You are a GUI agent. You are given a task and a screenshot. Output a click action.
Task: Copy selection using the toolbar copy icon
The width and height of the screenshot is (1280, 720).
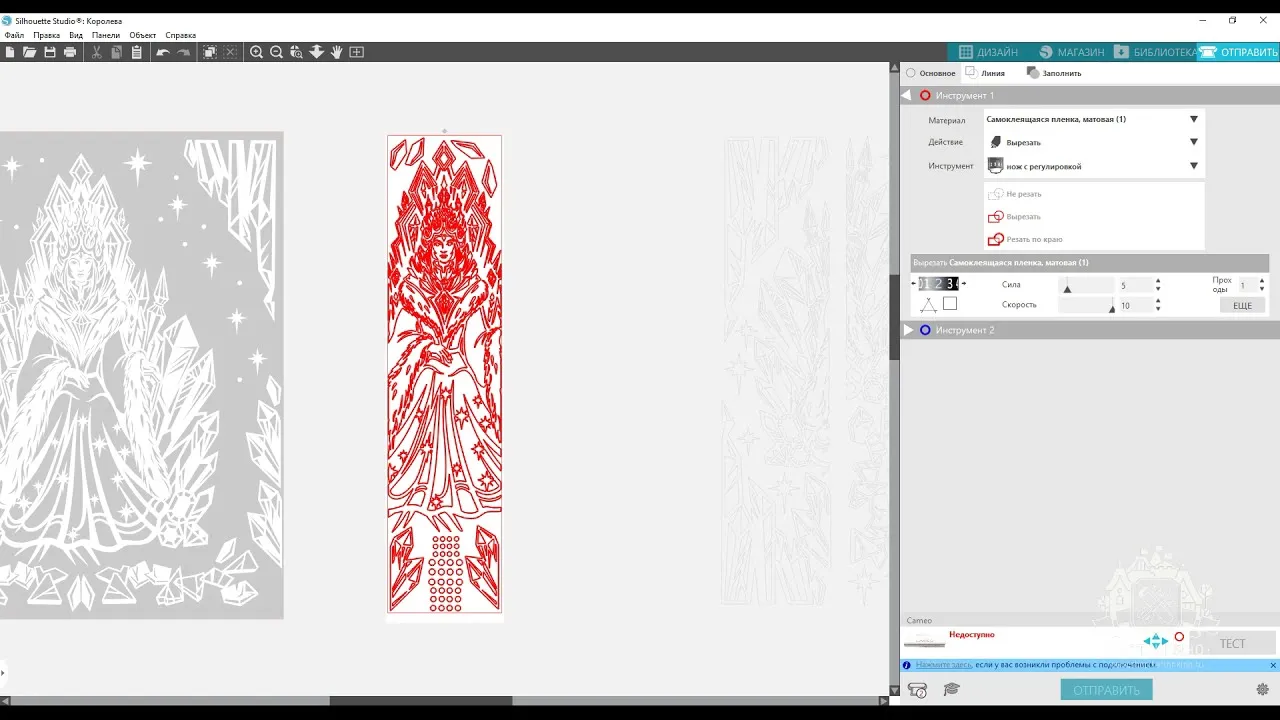click(116, 52)
